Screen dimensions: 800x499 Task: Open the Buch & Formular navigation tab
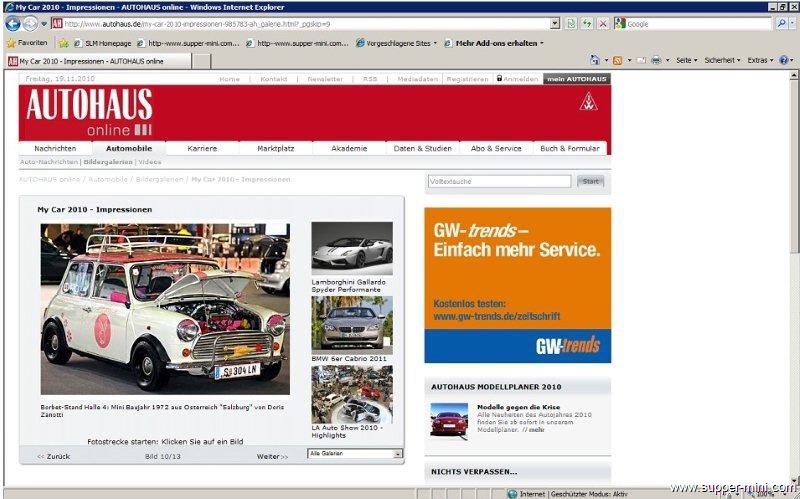[x=569, y=148]
